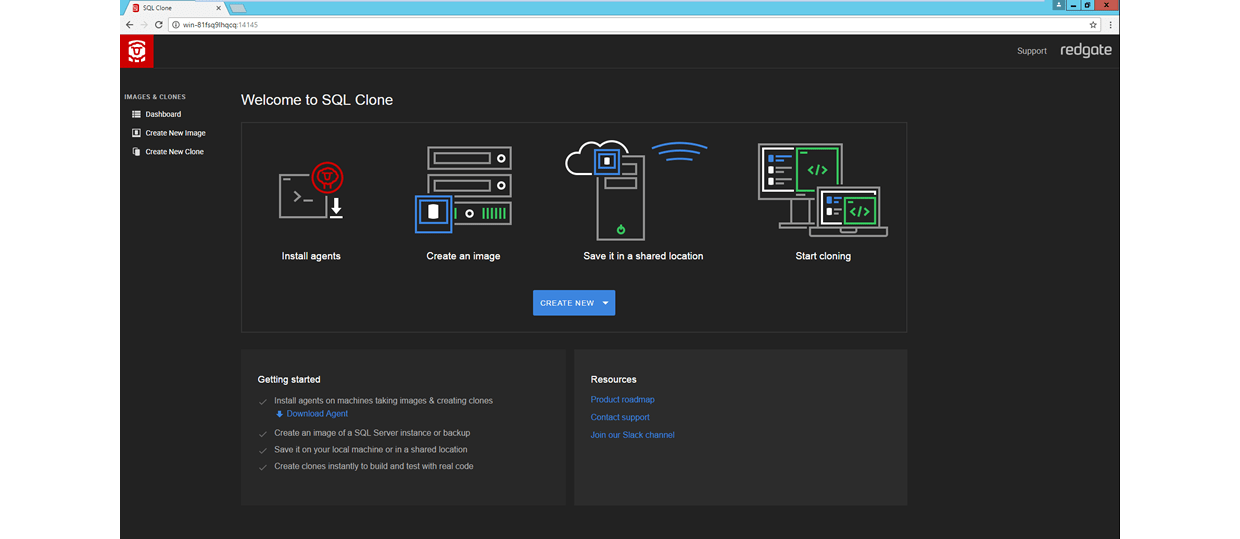Click the Start cloning monitors illustration

coord(823,190)
